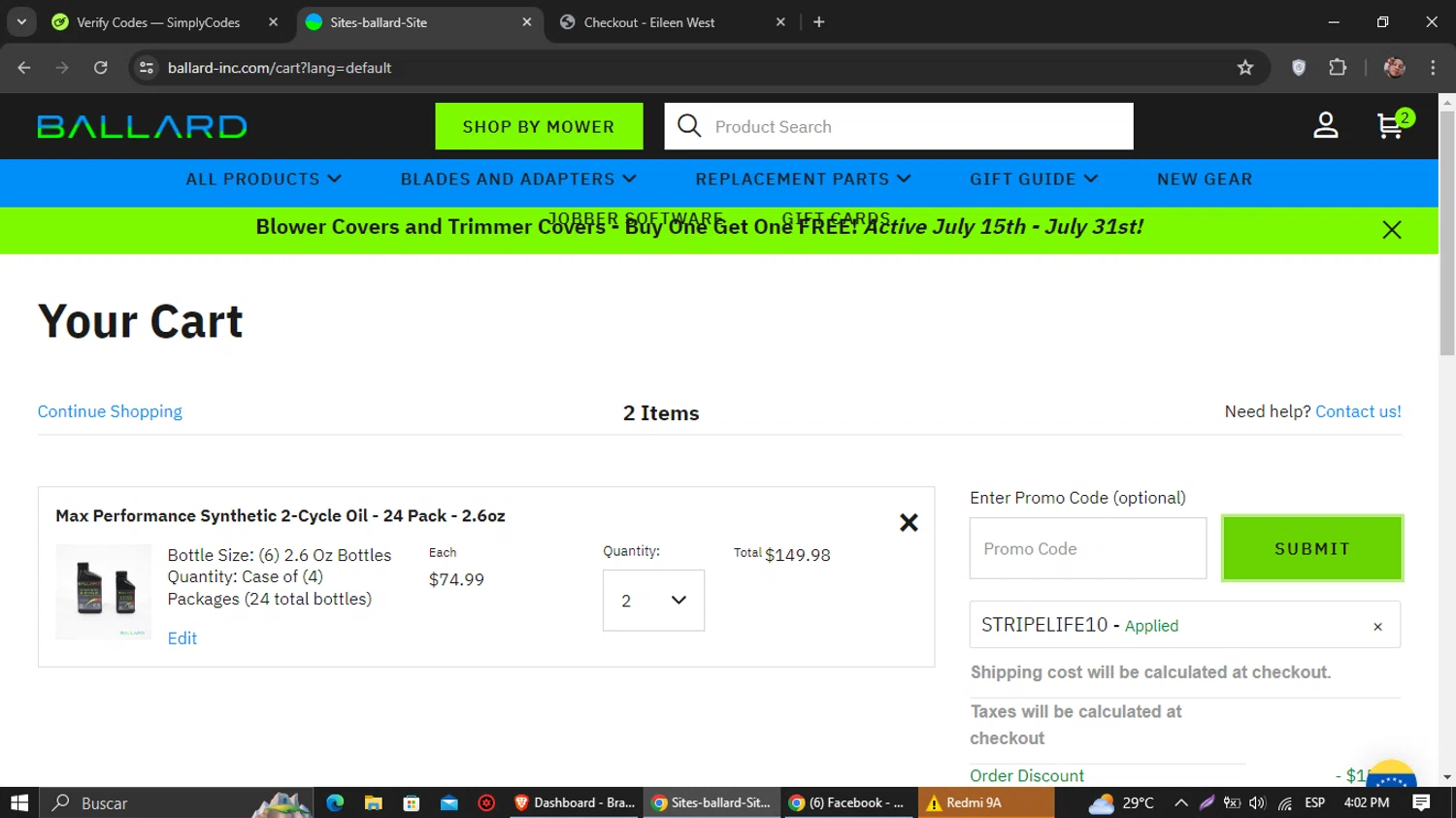This screenshot has height=818, width=1456.
Task: Switch the ESP keyboard language indicator
Action: pyautogui.click(x=1315, y=802)
